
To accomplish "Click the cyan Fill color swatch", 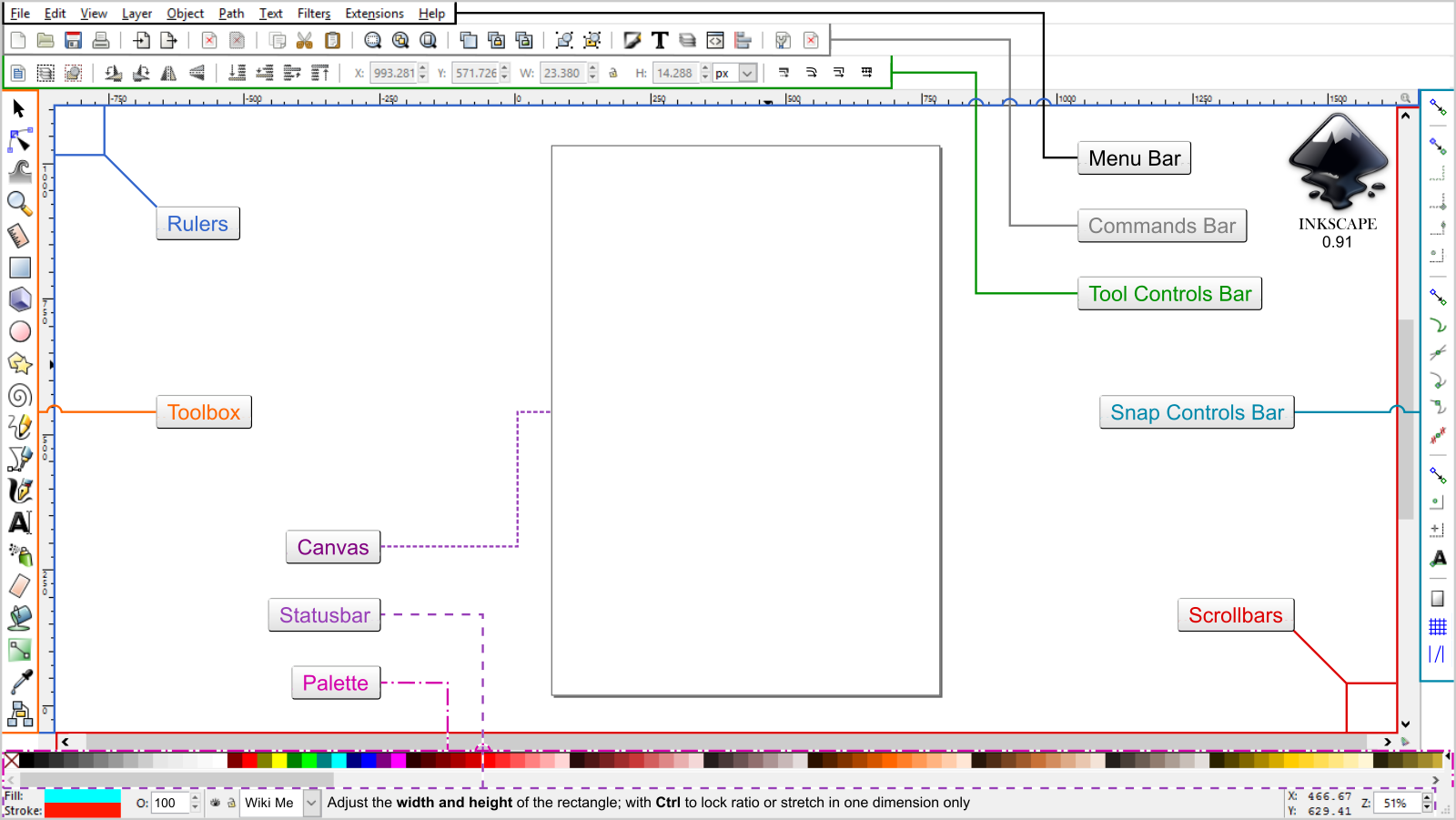I will (x=82, y=795).
